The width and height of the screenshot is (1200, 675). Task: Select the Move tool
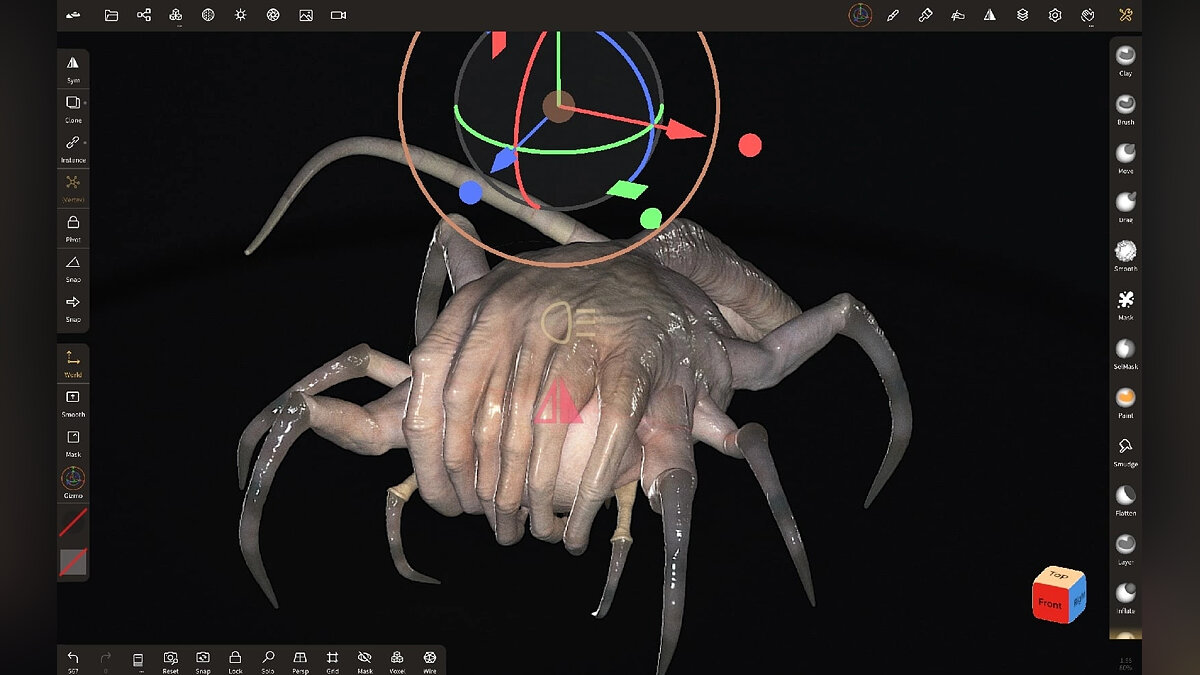1126,158
